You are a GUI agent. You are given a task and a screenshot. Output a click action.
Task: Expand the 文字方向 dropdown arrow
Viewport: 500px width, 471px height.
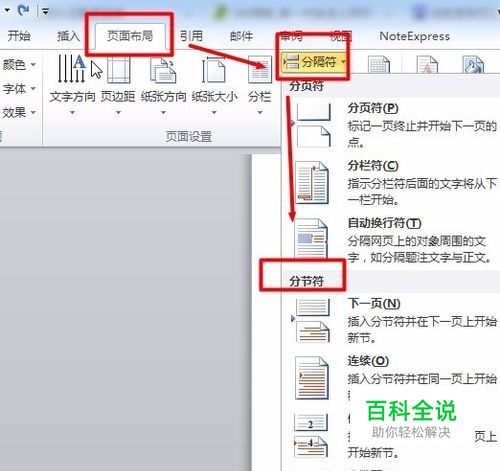tap(72, 113)
